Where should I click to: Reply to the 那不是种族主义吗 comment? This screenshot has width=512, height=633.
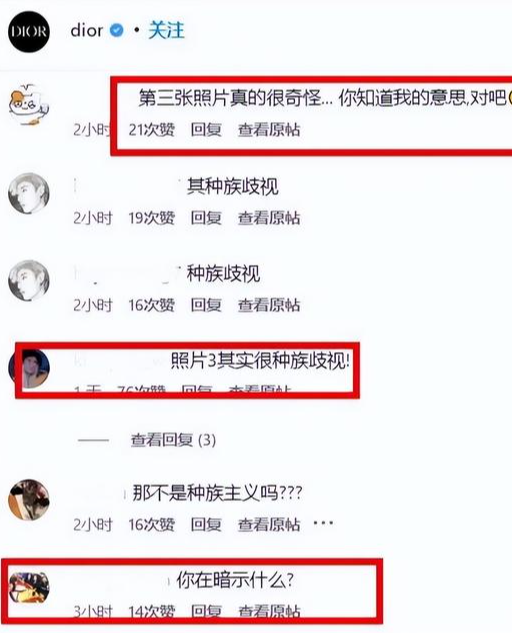pyautogui.click(x=206, y=524)
